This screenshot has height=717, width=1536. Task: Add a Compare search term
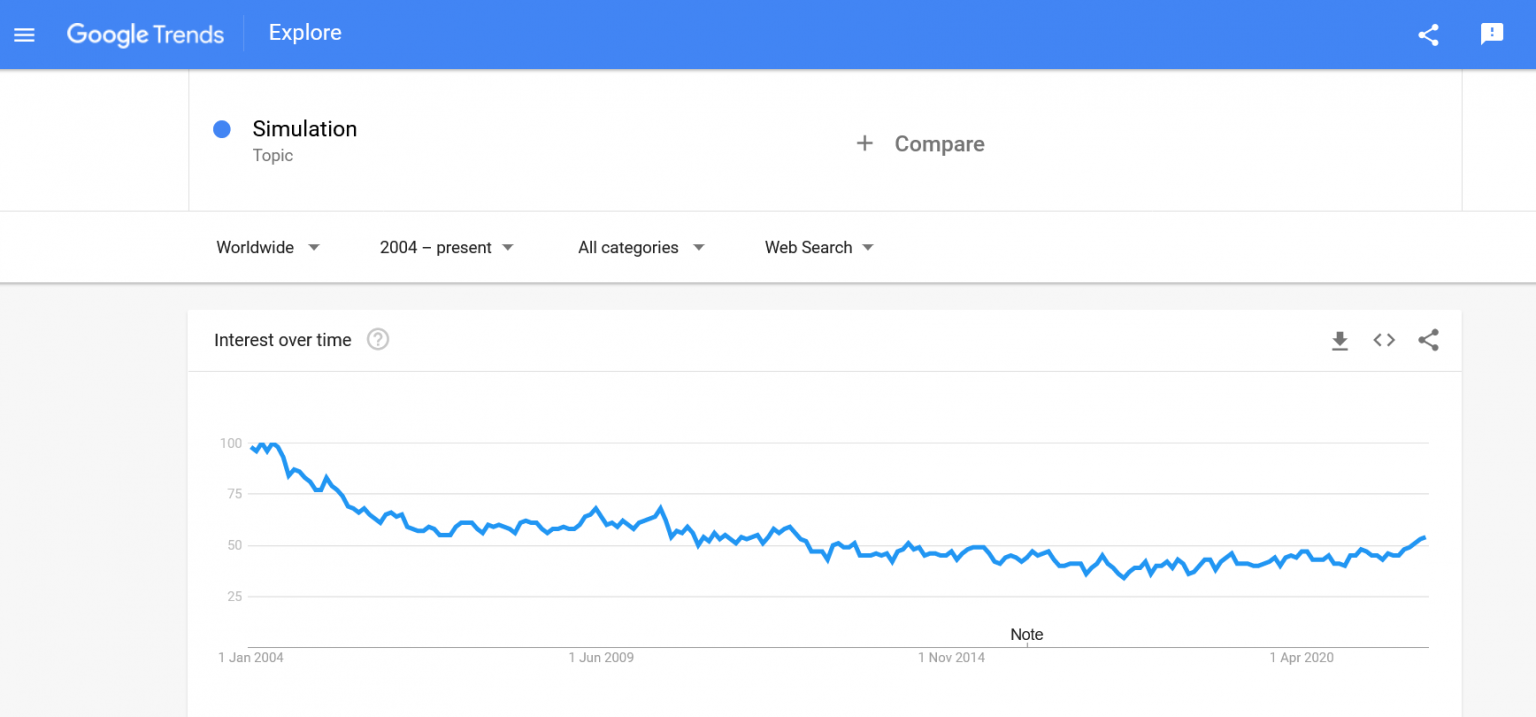tap(938, 144)
